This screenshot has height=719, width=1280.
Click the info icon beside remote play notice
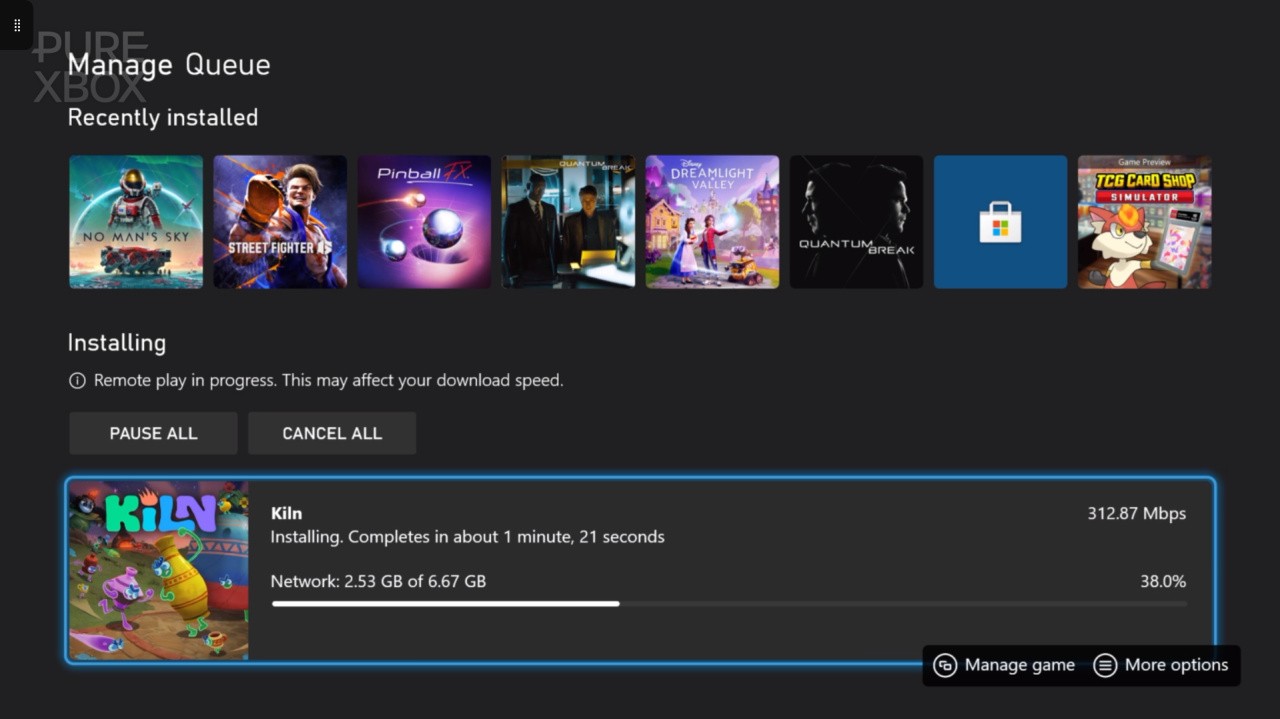pyautogui.click(x=77, y=380)
